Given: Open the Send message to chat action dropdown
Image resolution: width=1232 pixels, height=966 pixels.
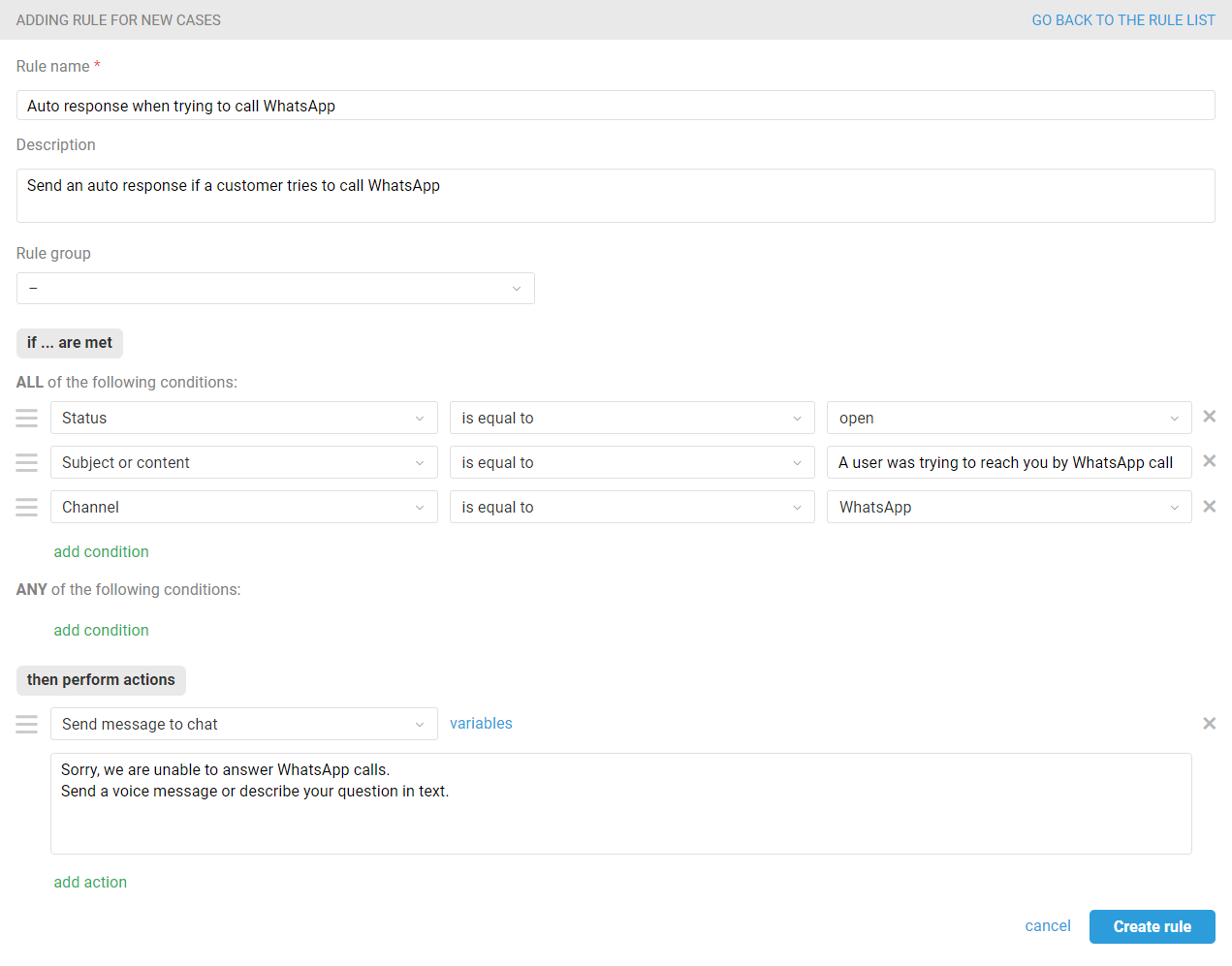Looking at the screenshot, I should pyautogui.click(x=243, y=724).
